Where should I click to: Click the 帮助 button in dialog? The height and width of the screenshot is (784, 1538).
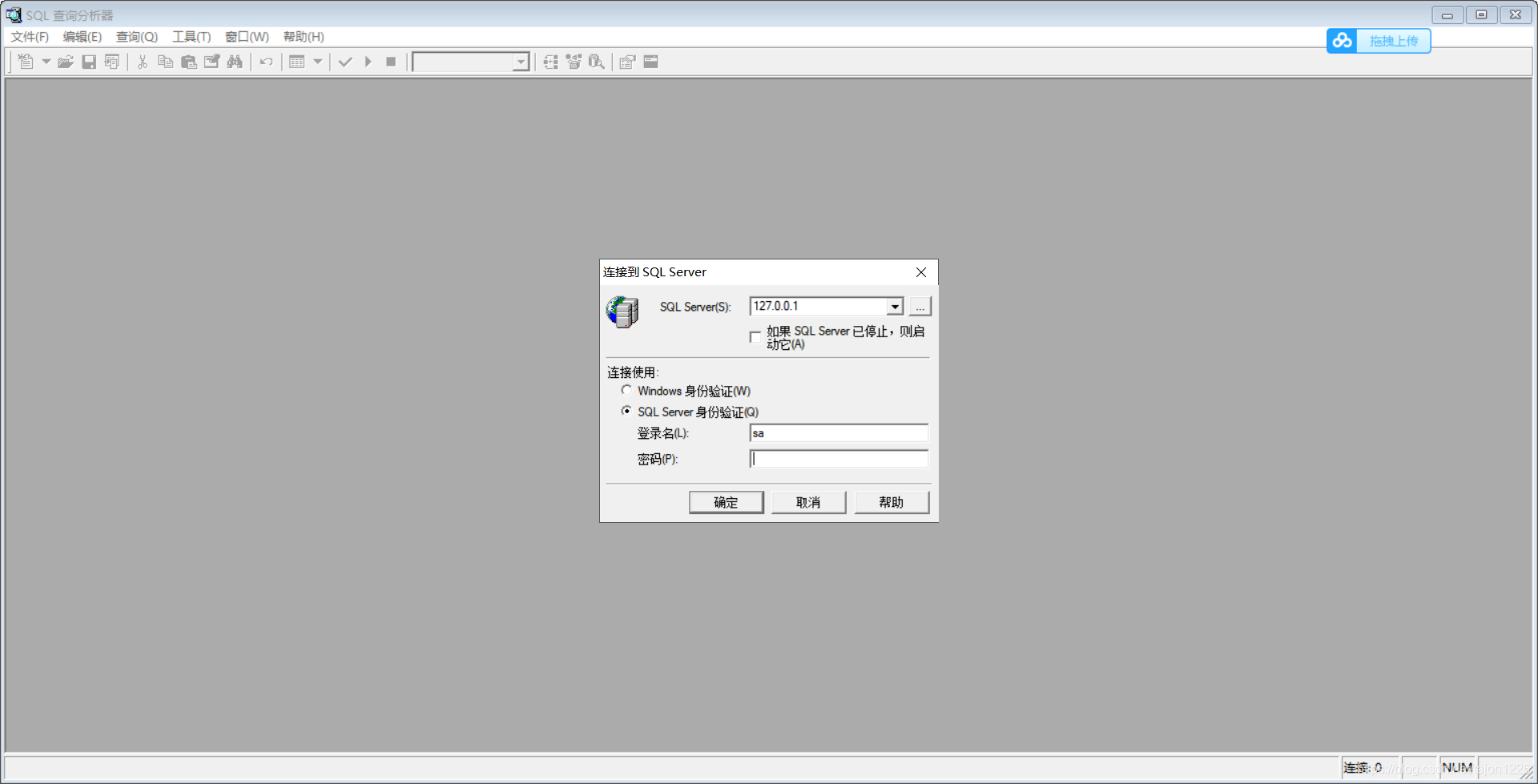[892, 502]
